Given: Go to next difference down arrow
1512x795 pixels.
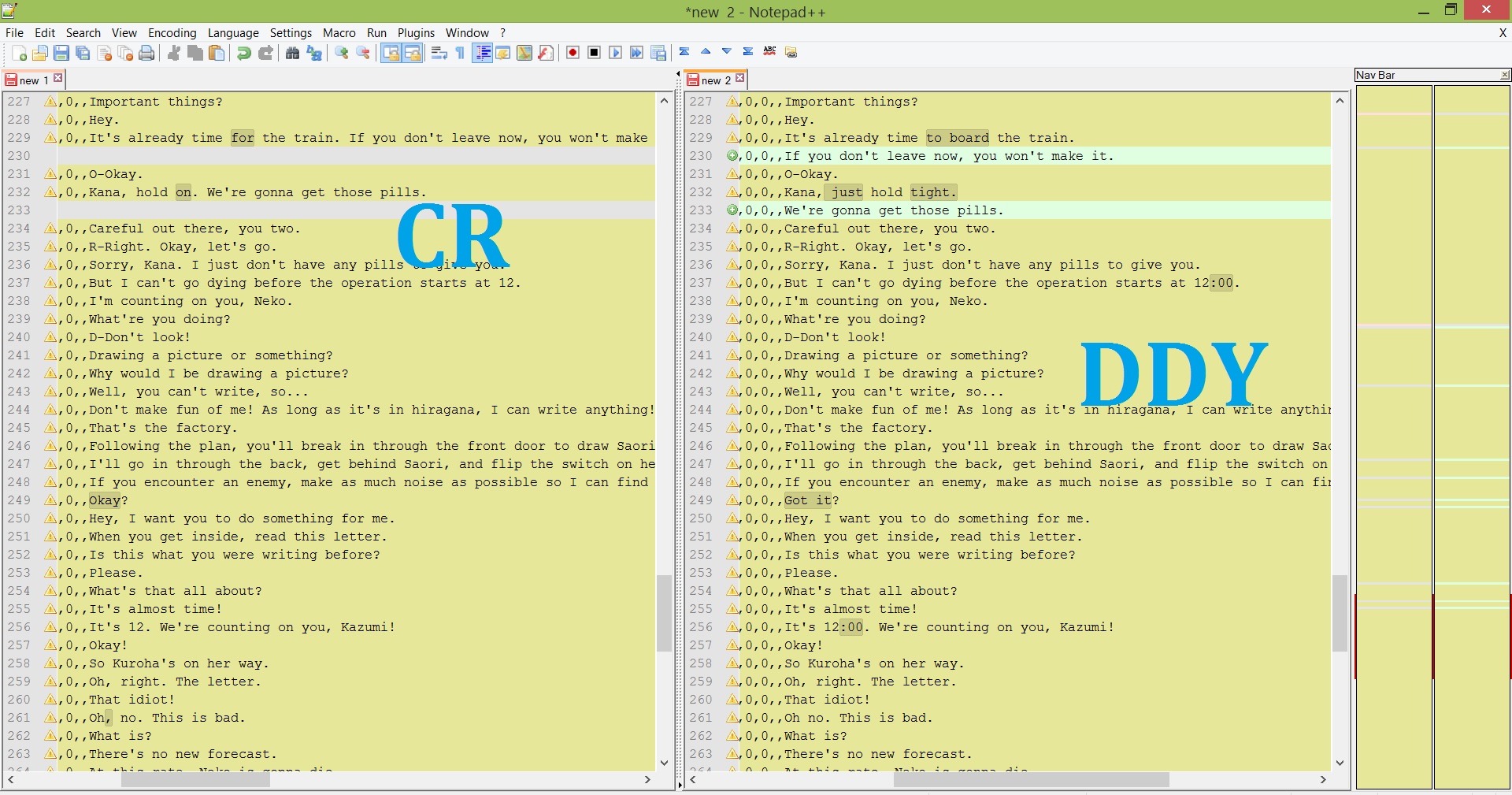Looking at the screenshot, I should (727, 51).
